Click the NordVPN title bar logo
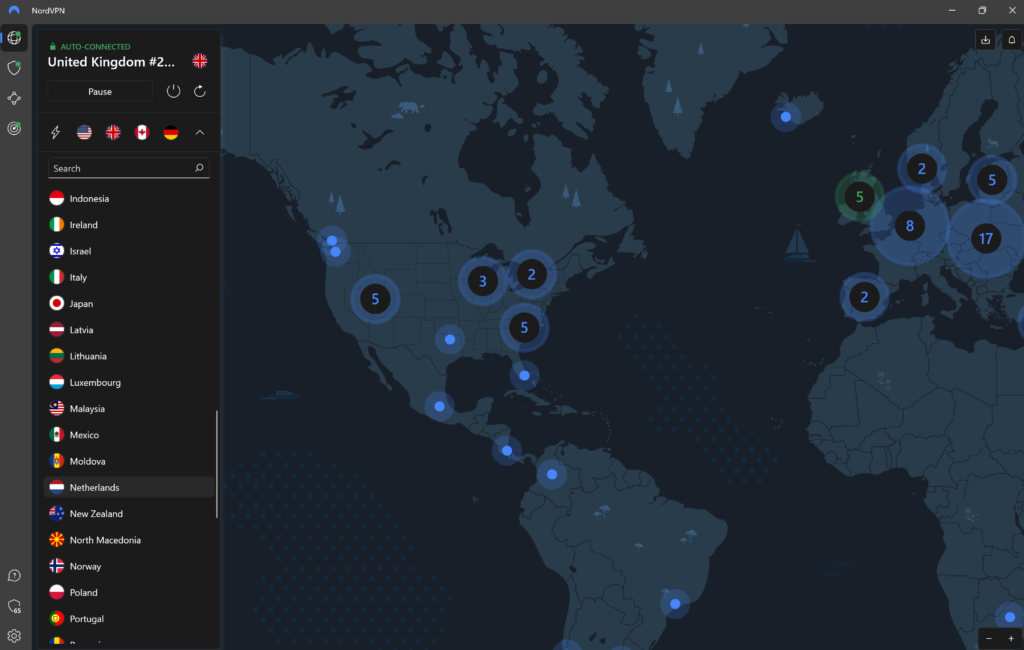 coord(14,10)
